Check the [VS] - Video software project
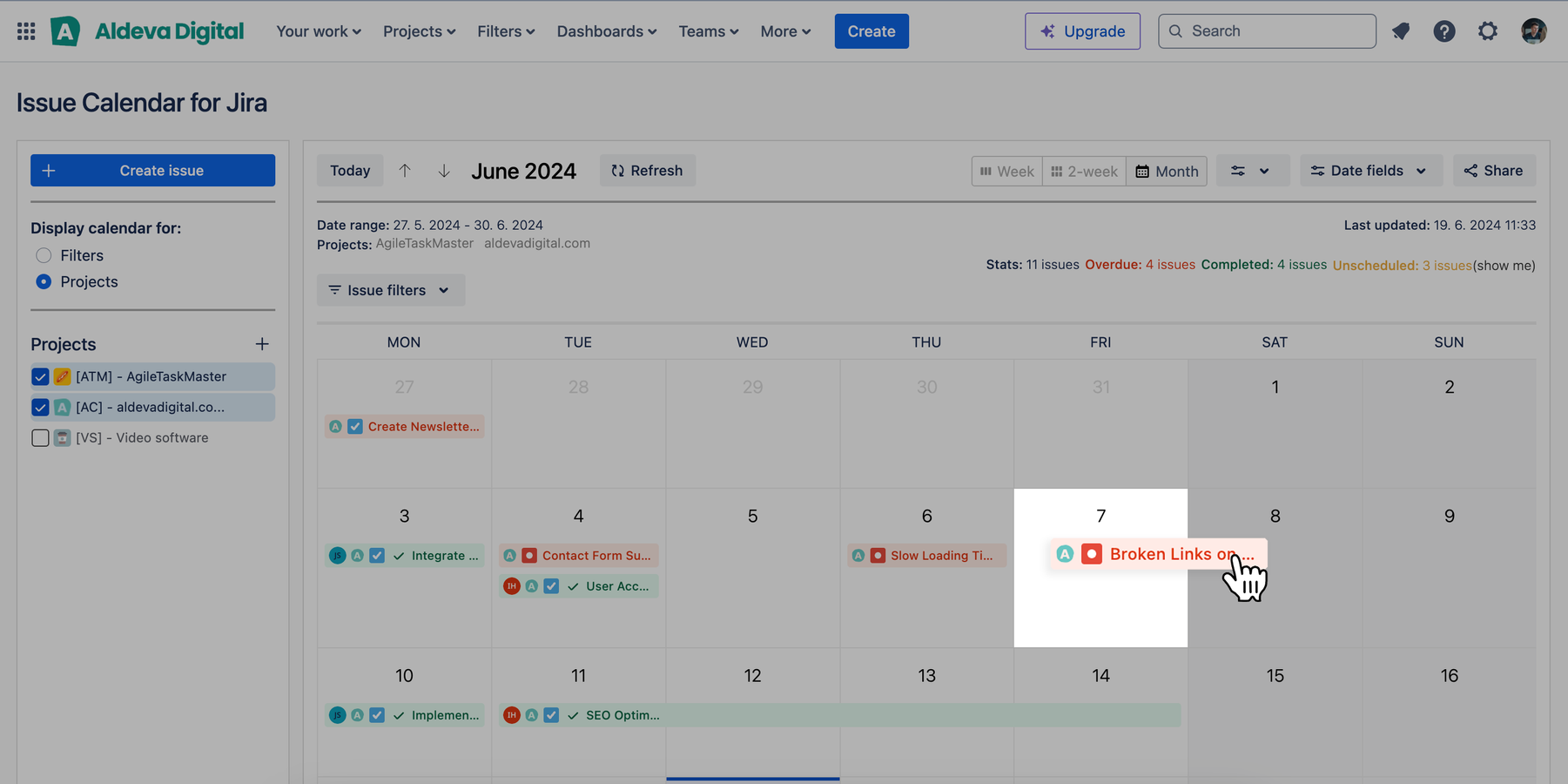The width and height of the screenshot is (1568, 784). tap(40, 437)
